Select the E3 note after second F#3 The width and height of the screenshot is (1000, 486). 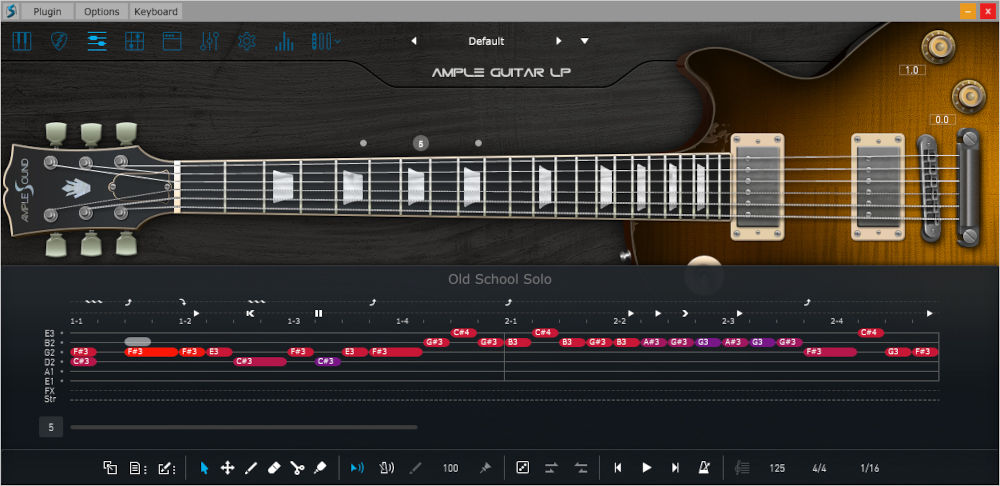(x=219, y=351)
